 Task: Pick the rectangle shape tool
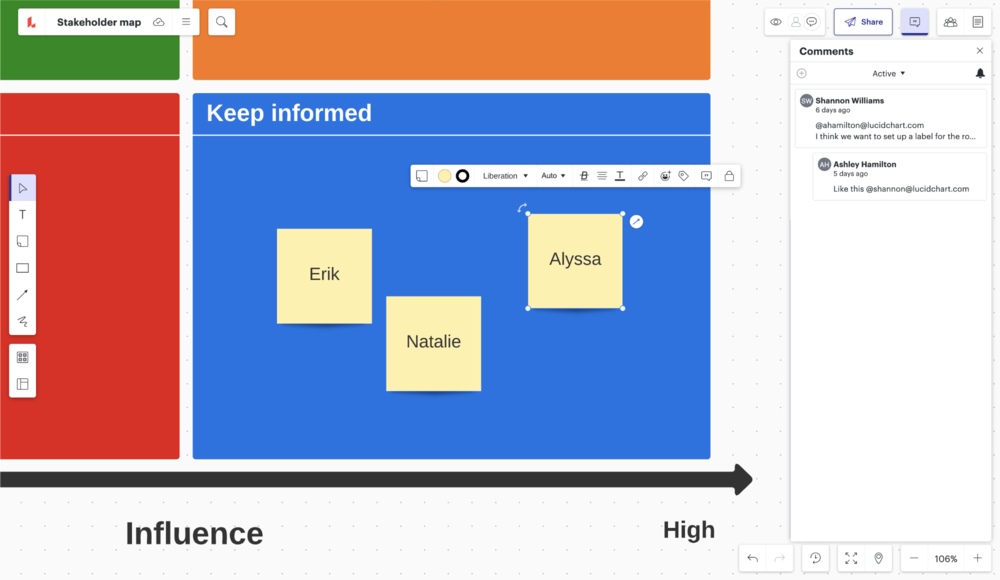pos(22,268)
